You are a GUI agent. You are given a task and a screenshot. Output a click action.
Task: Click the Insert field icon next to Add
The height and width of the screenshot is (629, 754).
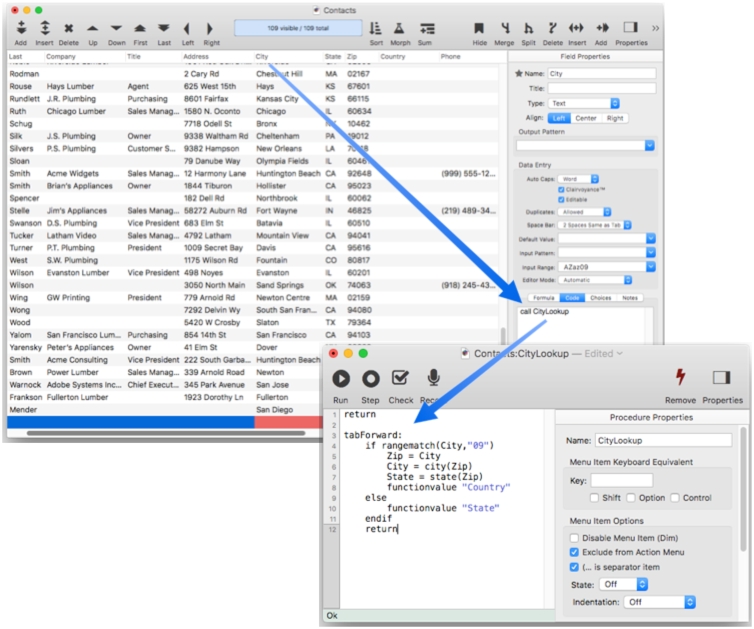tap(577, 28)
